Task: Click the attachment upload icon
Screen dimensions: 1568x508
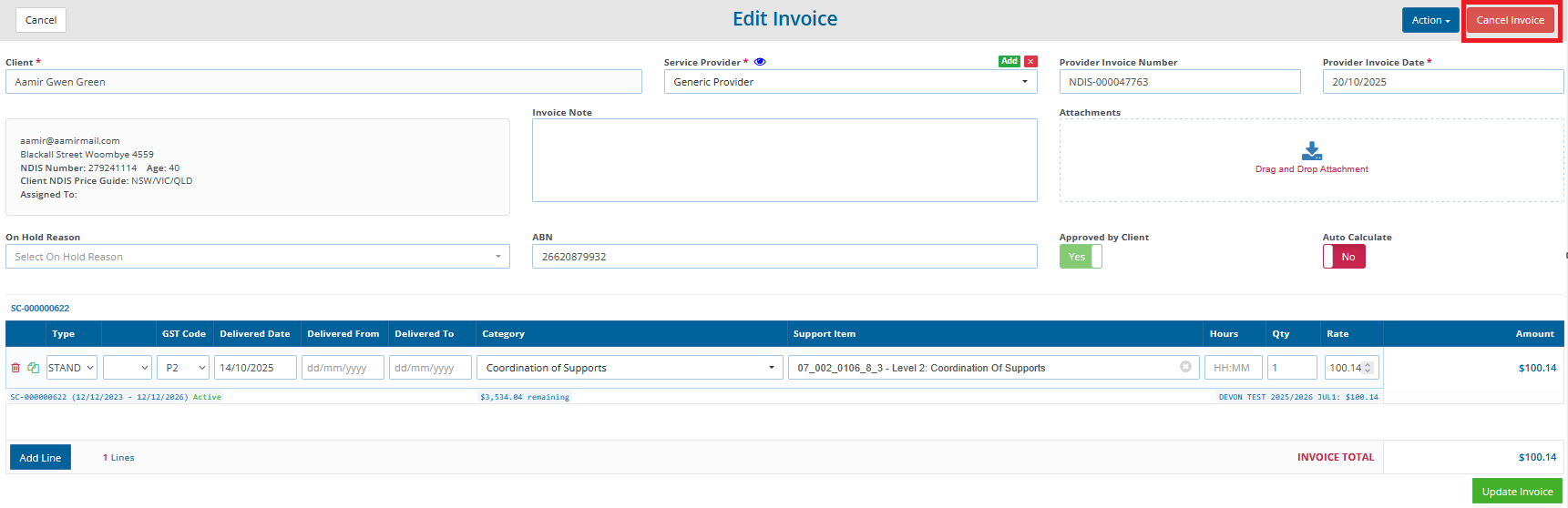Action: click(x=1311, y=150)
